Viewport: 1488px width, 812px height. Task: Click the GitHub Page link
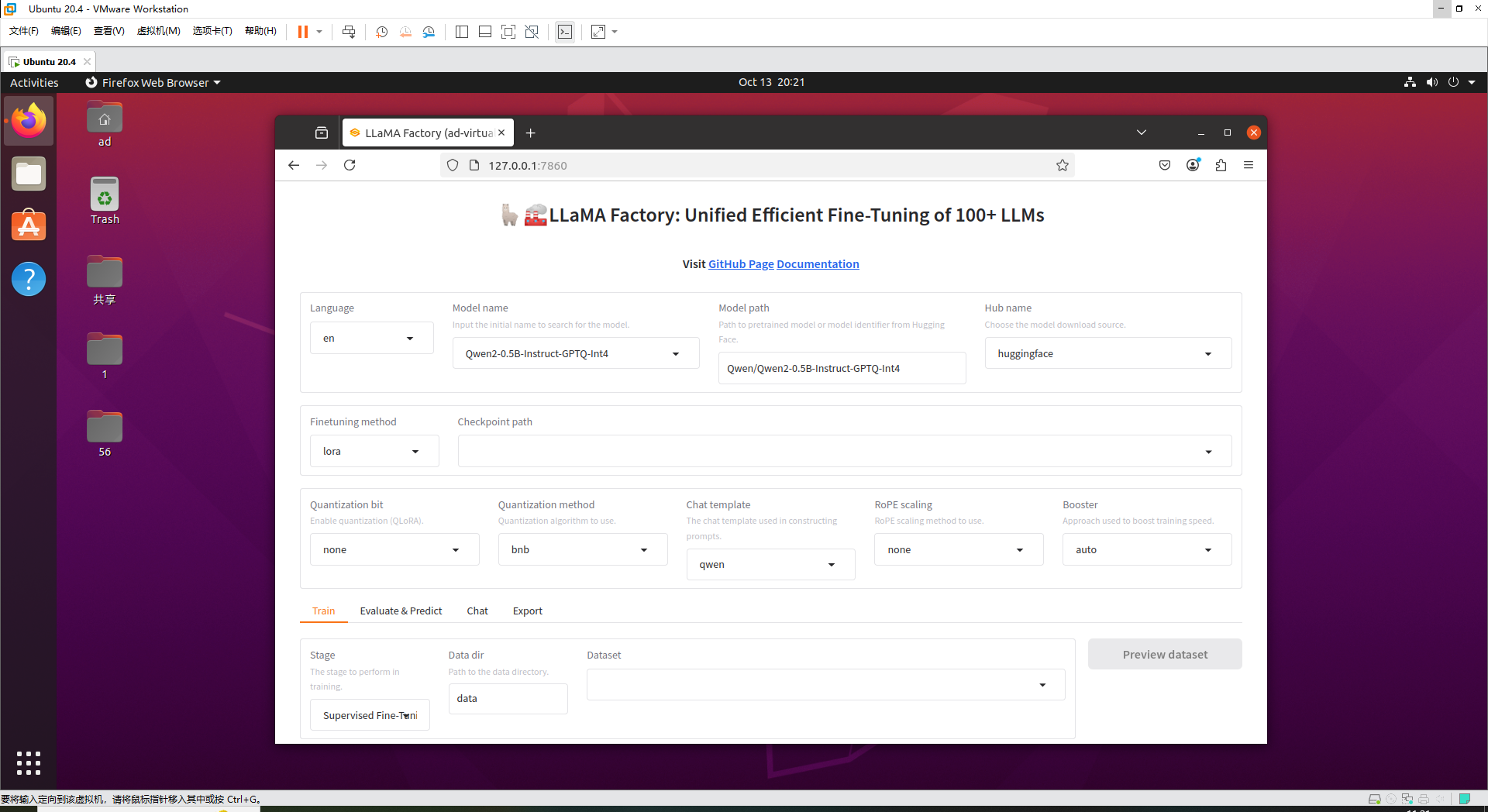point(741,264)
